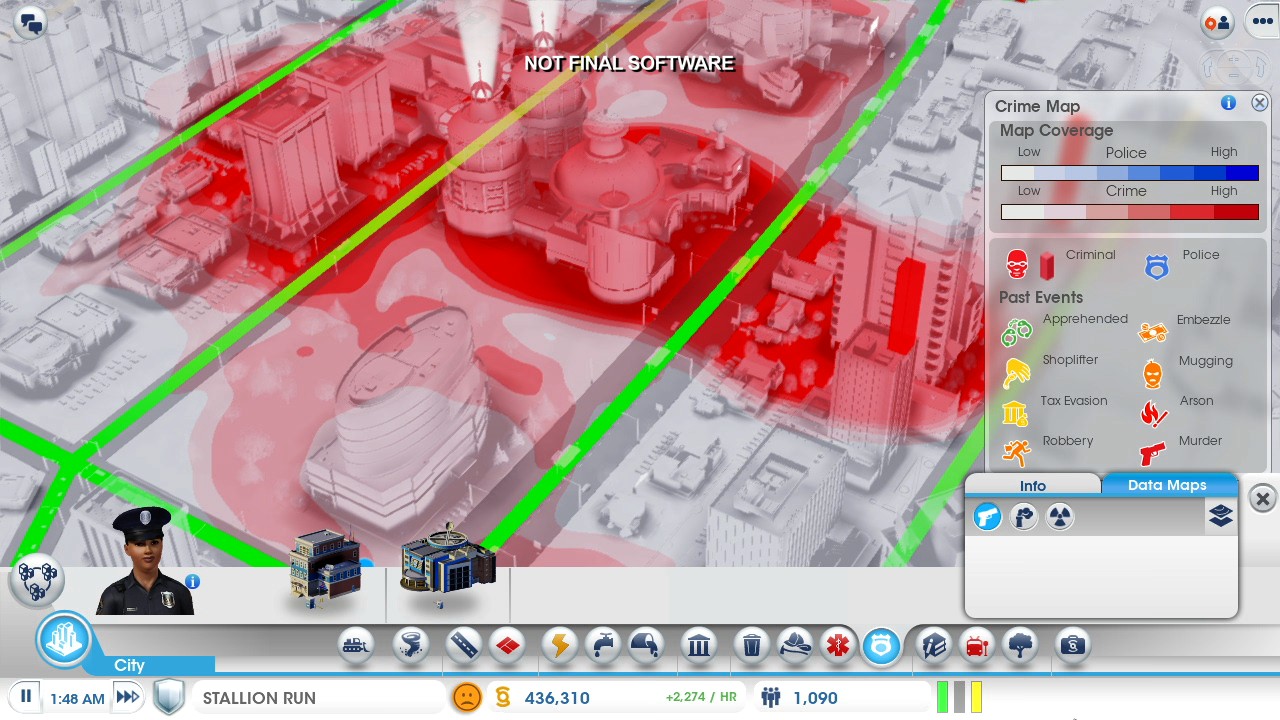Toggle the air pollution data map
The width and height of the screenshot is (1280, 720).
pos(1023,517)
